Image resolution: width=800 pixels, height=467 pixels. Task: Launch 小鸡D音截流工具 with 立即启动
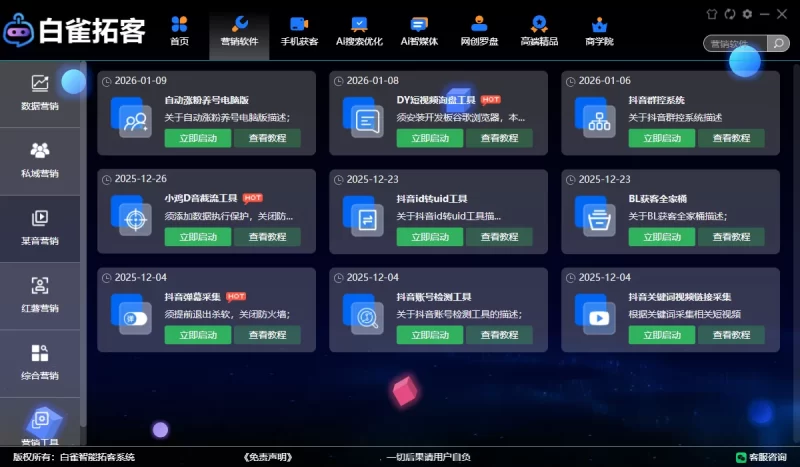(x=198, y=237)
